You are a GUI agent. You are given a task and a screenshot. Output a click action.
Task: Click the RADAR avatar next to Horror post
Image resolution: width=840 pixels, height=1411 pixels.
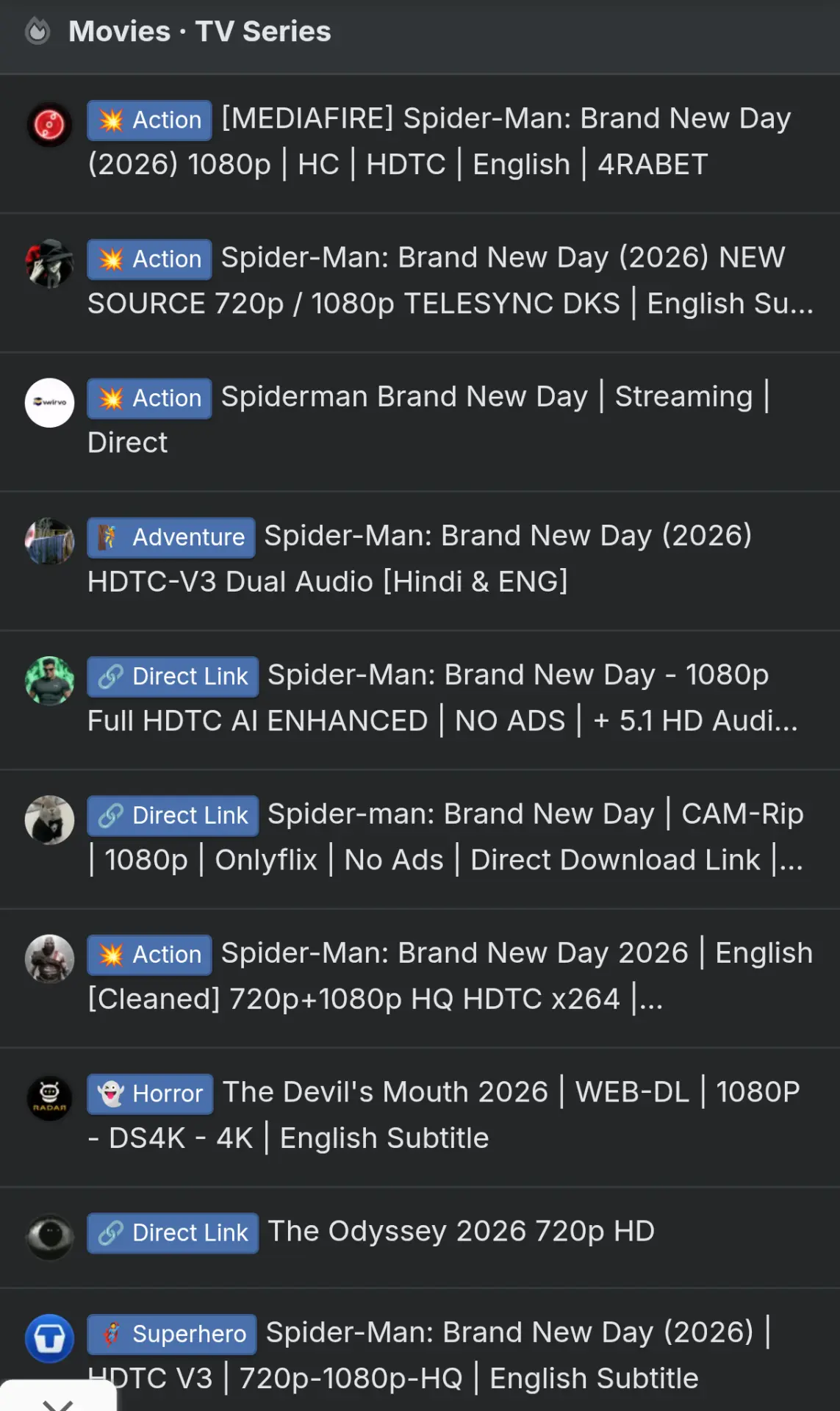coord(49,1099)
